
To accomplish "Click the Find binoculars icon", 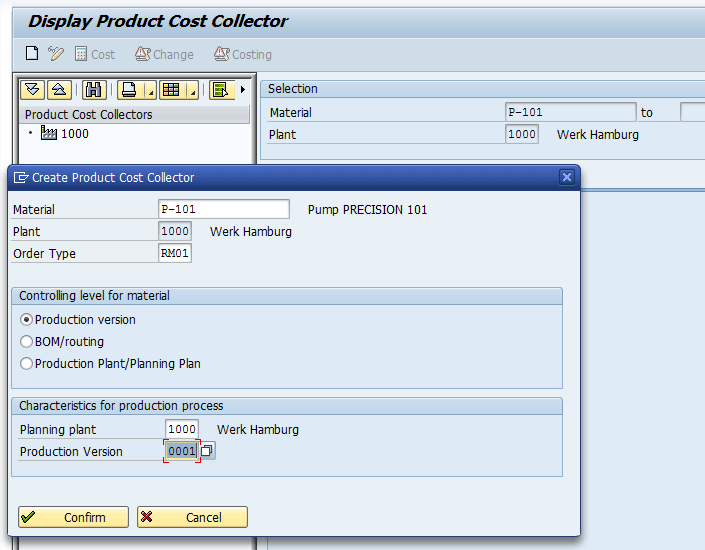I will tap(94, 90).
